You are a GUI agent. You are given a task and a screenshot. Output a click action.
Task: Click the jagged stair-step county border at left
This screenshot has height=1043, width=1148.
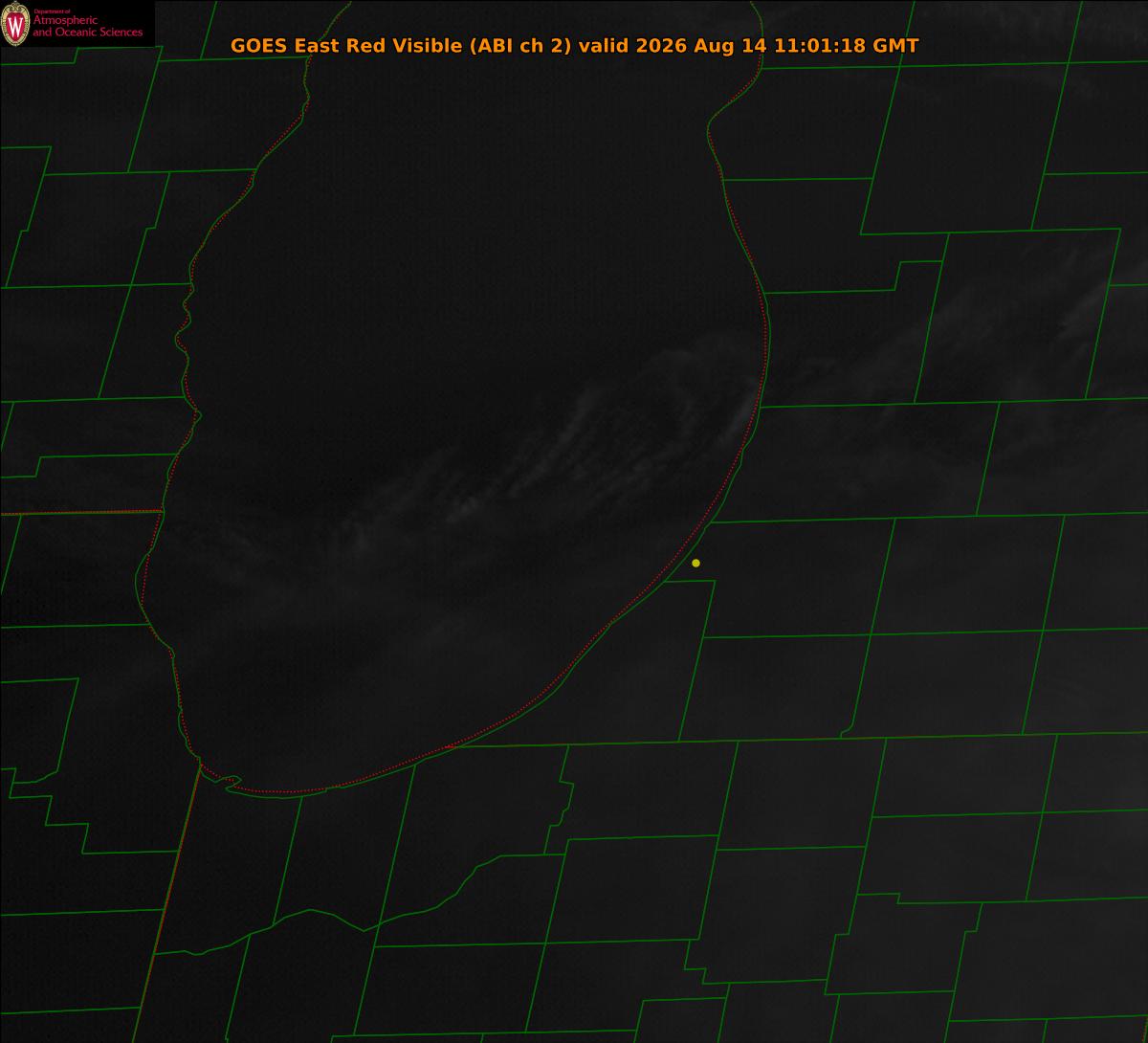tap(48, 813)
